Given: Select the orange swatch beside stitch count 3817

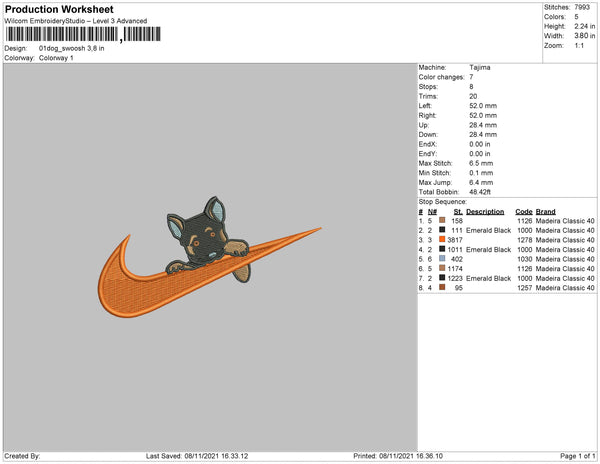Looking at the screenshot, I should coord(442,239).
